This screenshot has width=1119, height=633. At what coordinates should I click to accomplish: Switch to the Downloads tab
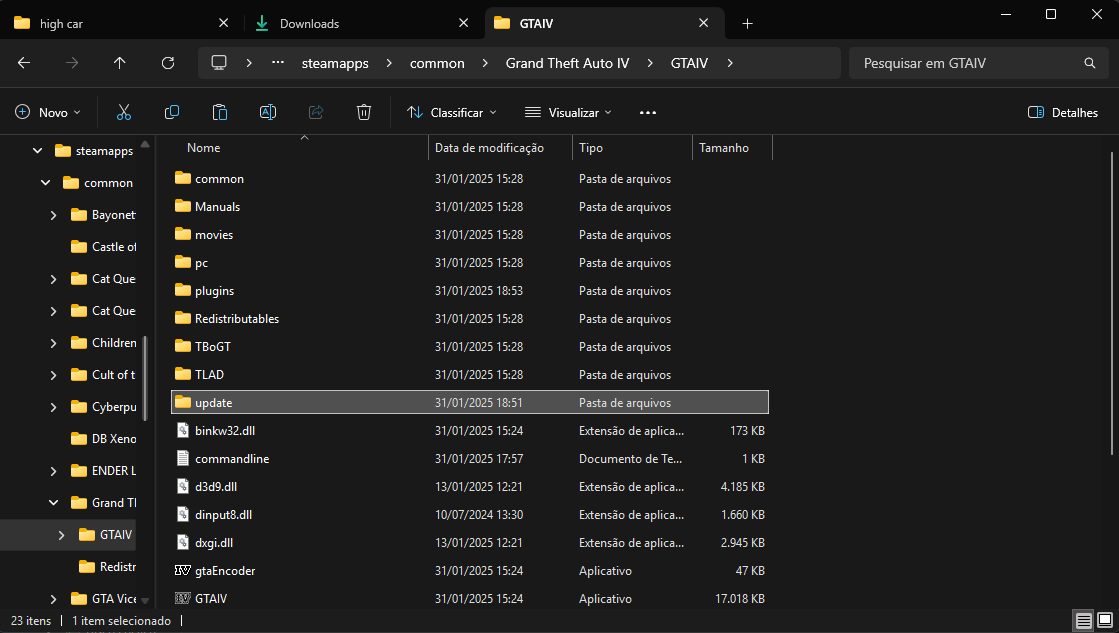click(309, 23)
